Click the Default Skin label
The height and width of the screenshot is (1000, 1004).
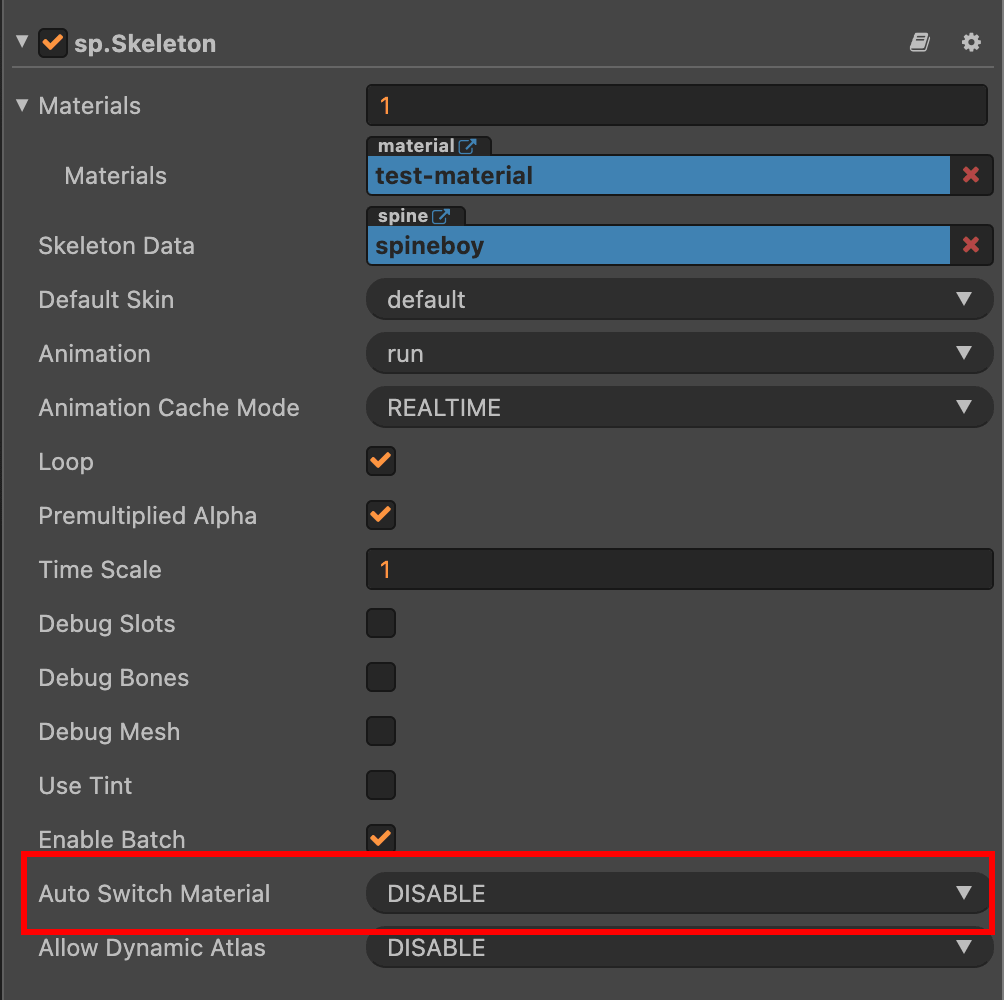point(106,300)
